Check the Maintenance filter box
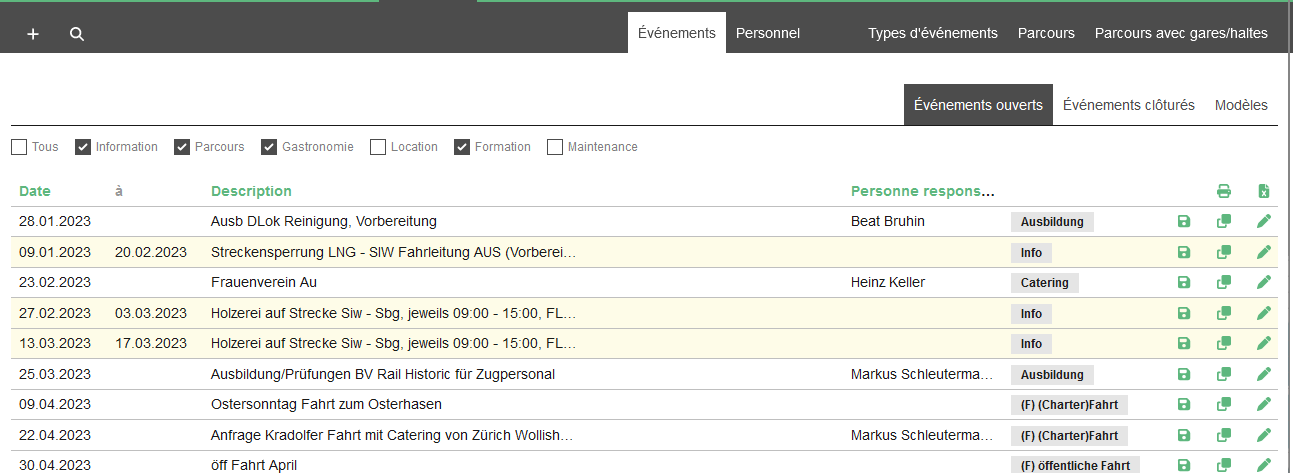The width and height of the screenshot is (1293, 473). coord(555,147)
